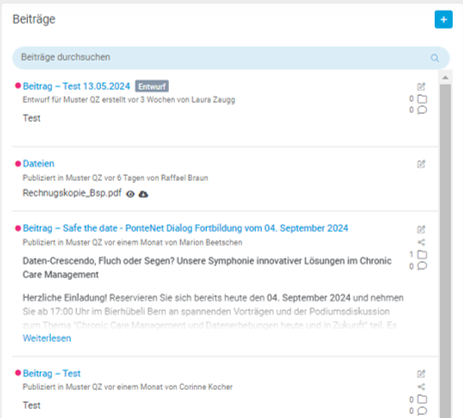The width and height of the screenshot is (463, 418).
Task: Open comments icon of Test 13.05.2024 post
Action: [x=422, y=110]
